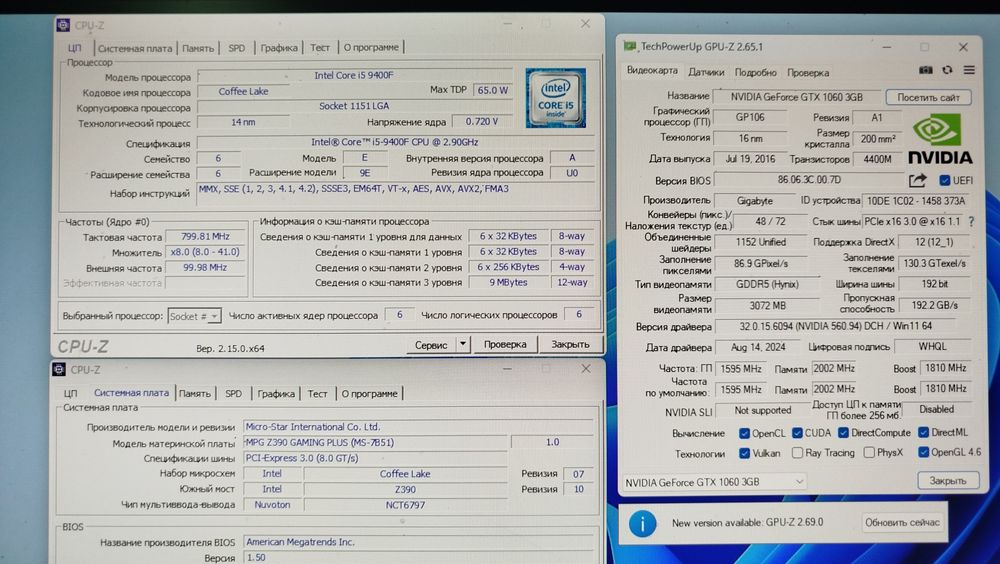Click the motherboard model field MPG Z390
The width and height of the screenshot is (1000, 564).
376,442
